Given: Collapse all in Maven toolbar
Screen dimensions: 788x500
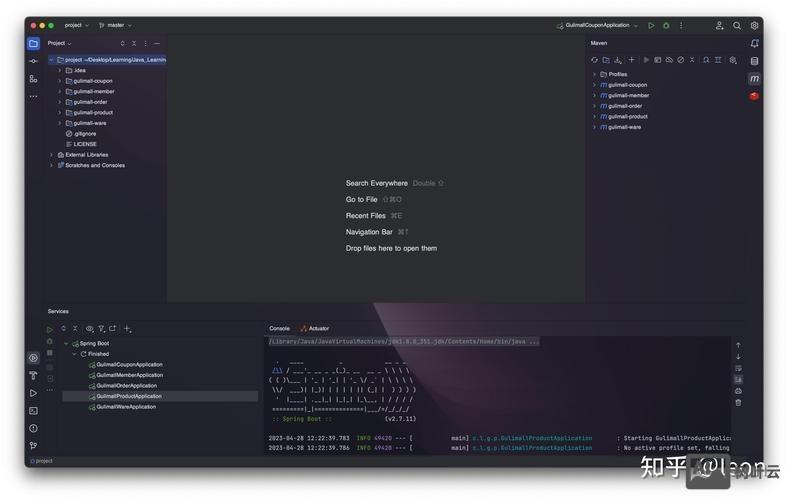Looking at the screenshot, I should (x=692, y=60).
